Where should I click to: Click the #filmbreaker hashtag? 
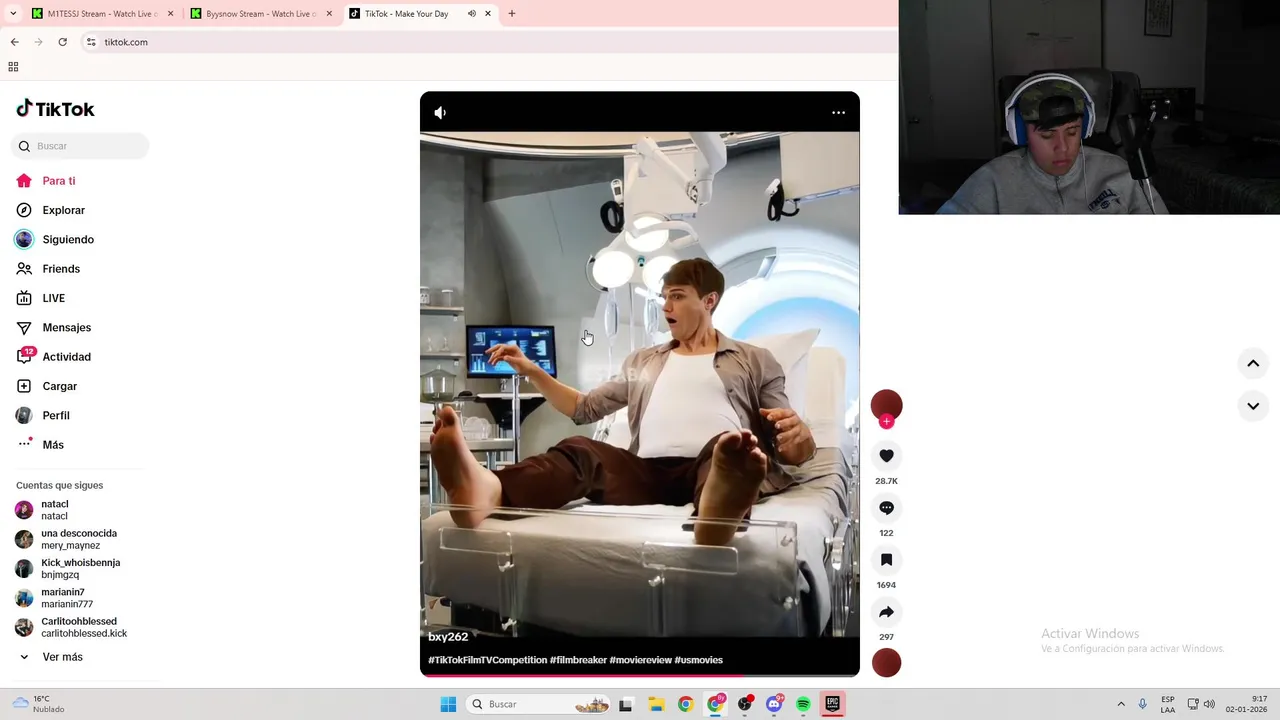point(578,660)
